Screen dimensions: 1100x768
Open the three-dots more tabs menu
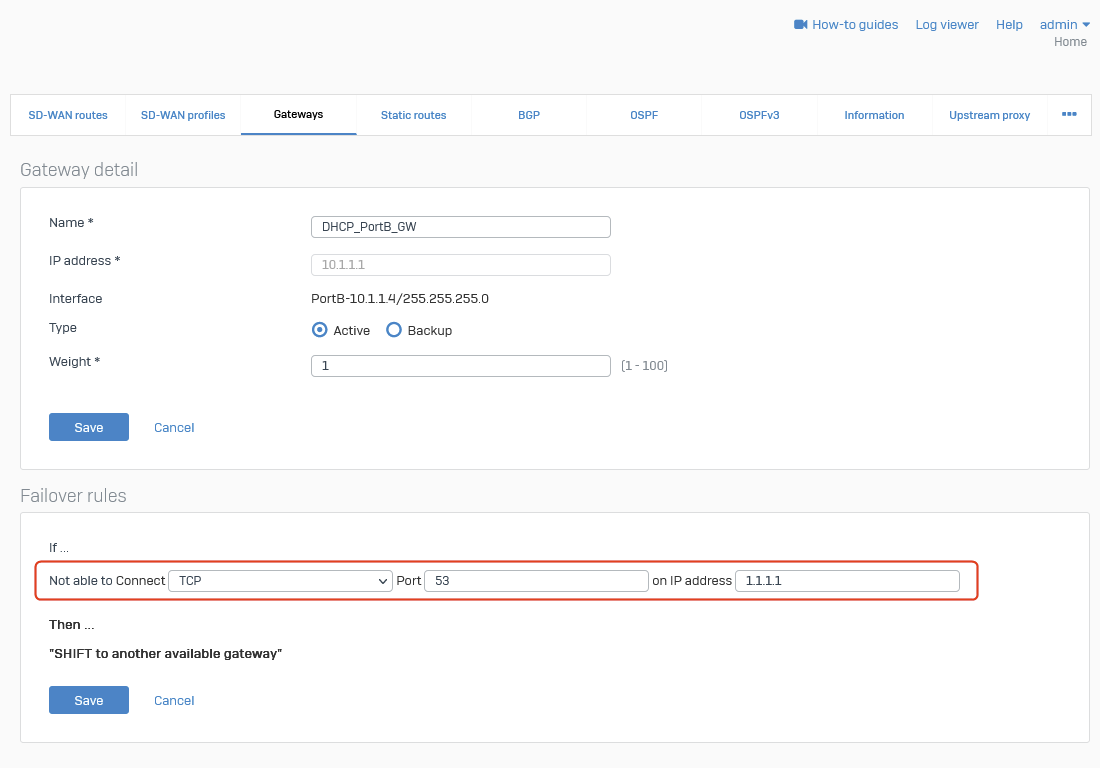tap(1069, 115)
